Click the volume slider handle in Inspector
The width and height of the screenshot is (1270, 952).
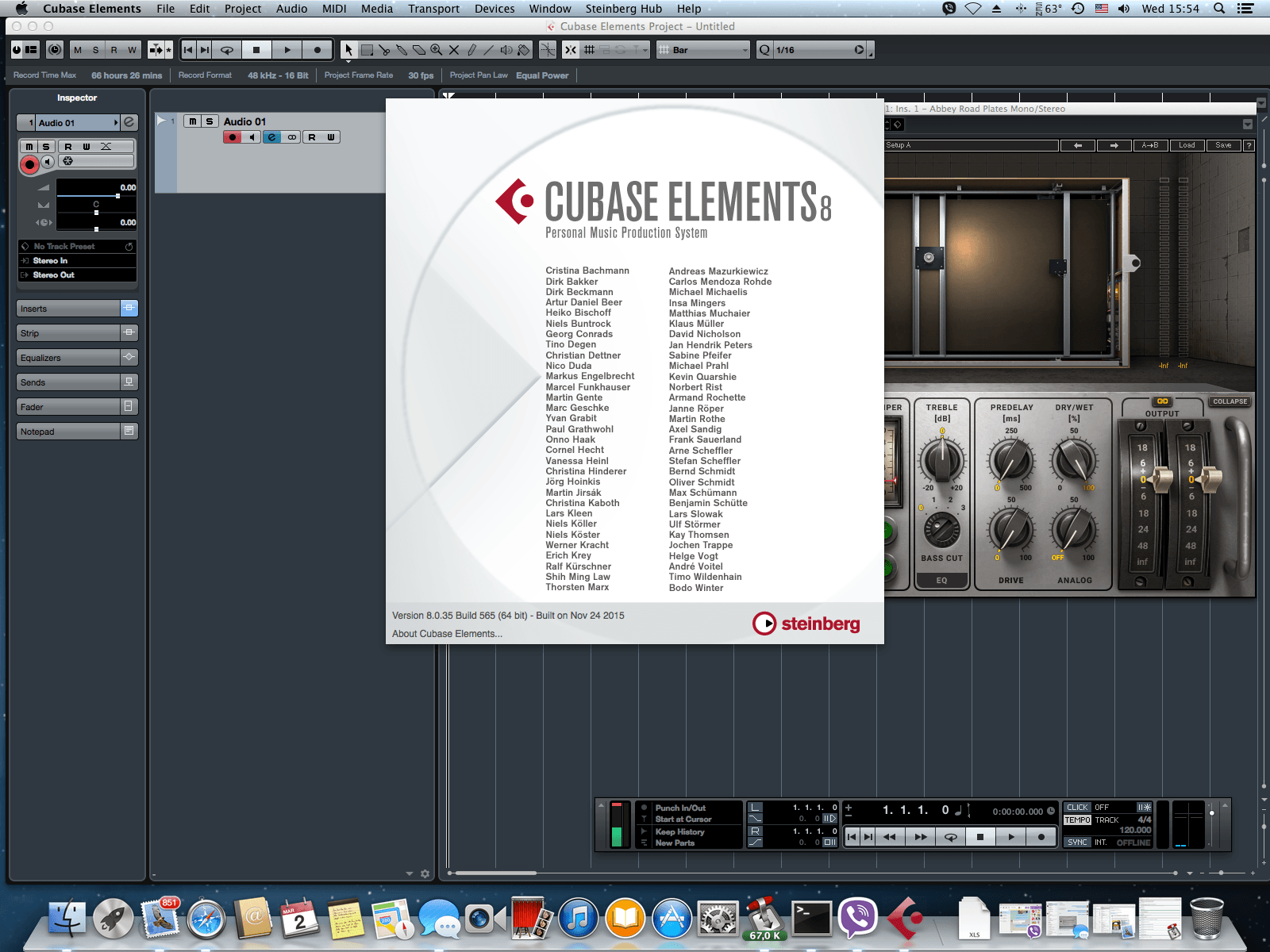117,196
